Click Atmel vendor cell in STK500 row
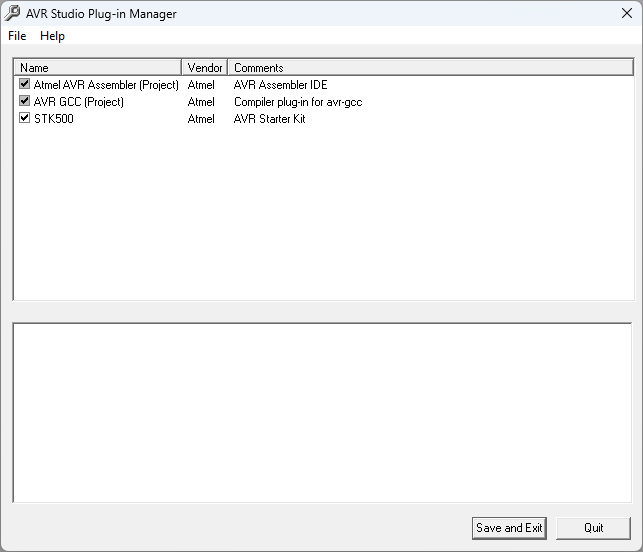The height and width of the screenshot is (552, 643). (x=201, y=119)
